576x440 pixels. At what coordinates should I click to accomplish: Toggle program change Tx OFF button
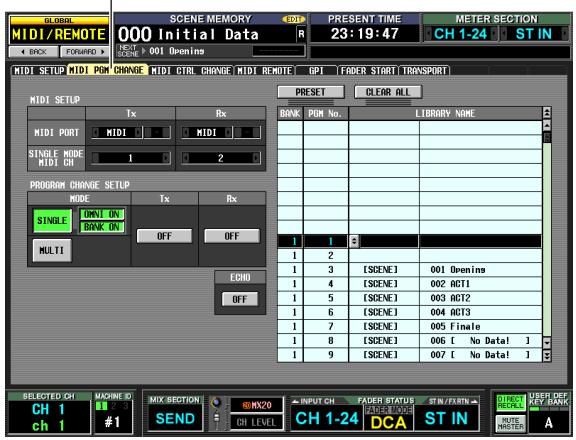coord(164,236)
